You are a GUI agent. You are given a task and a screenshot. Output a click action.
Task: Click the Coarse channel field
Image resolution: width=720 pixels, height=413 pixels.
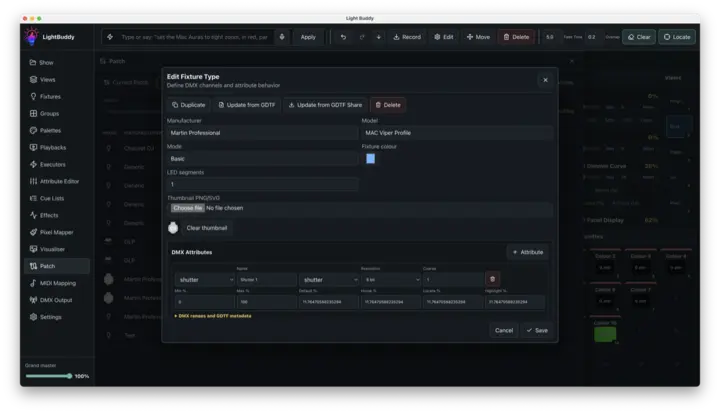tap(453, 280)
